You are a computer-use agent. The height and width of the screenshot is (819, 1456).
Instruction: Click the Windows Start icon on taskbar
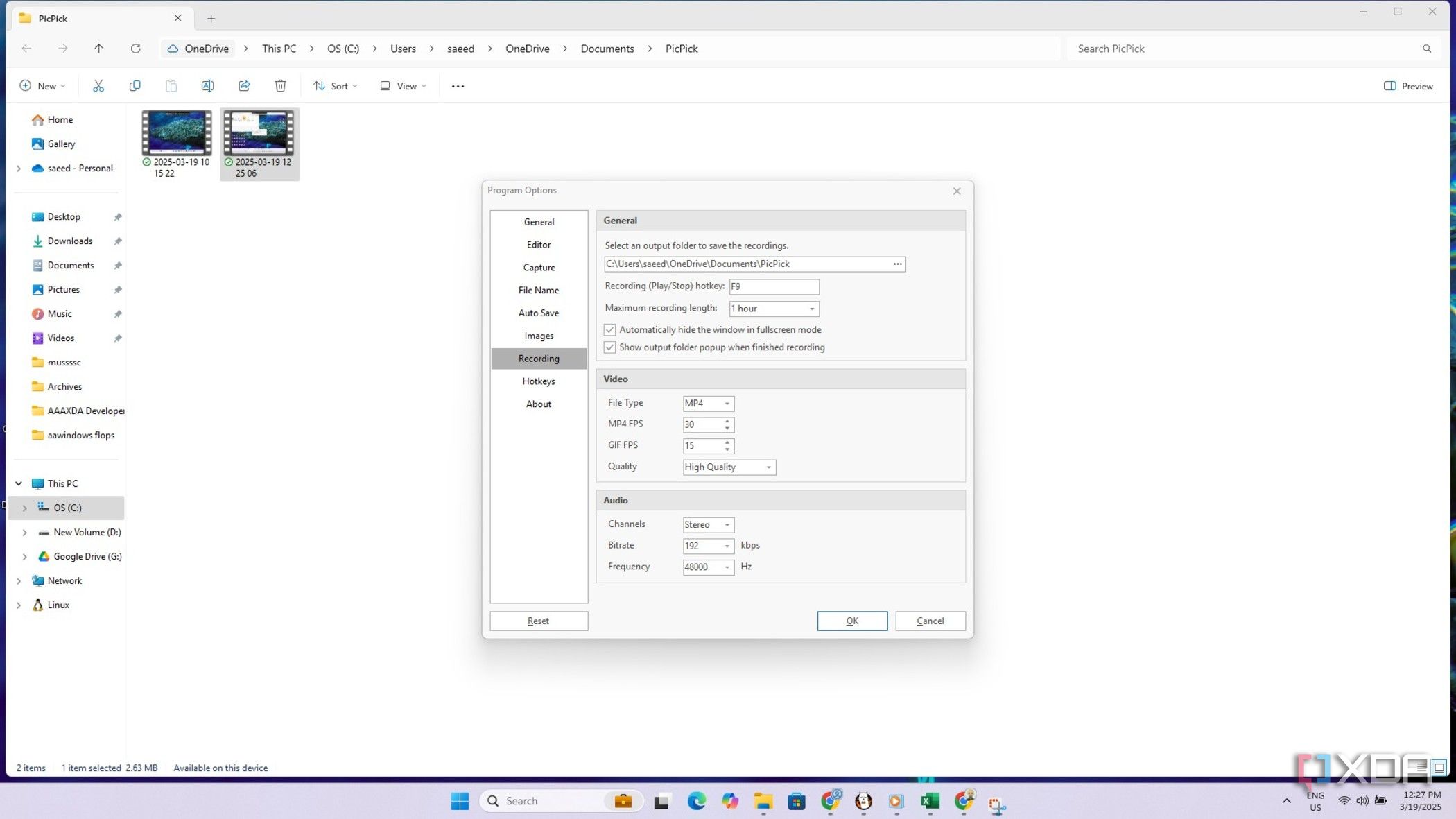point(460,801)
